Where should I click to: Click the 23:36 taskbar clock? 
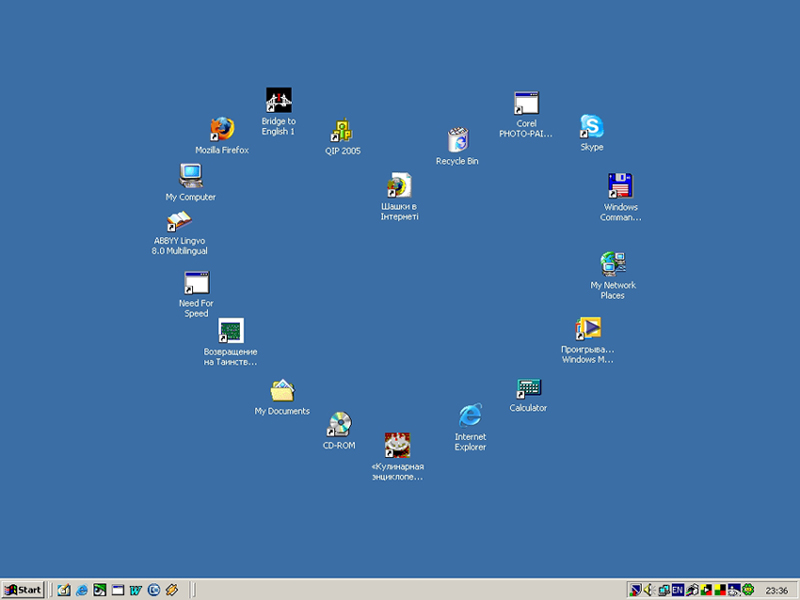[776, 591]
